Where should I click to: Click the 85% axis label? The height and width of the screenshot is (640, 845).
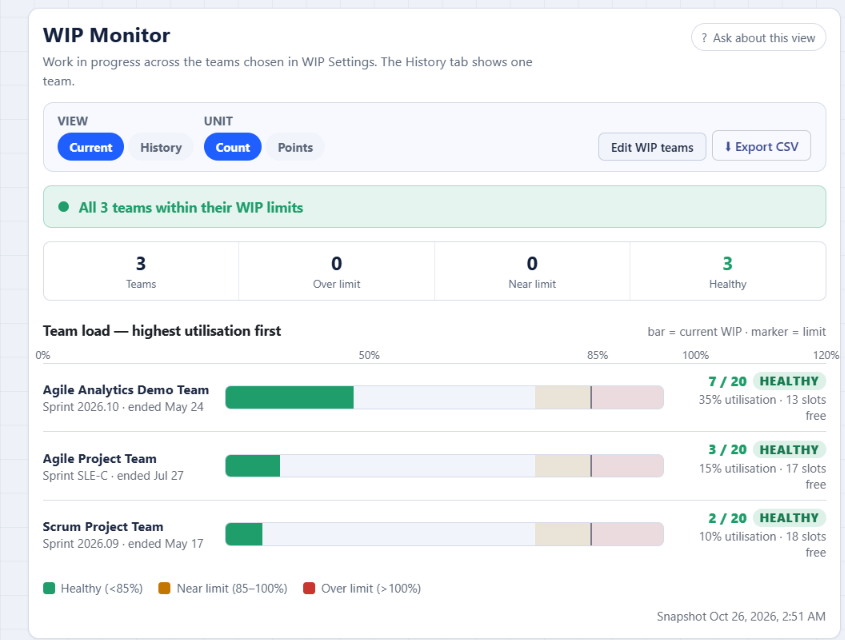tap(597, 356)
